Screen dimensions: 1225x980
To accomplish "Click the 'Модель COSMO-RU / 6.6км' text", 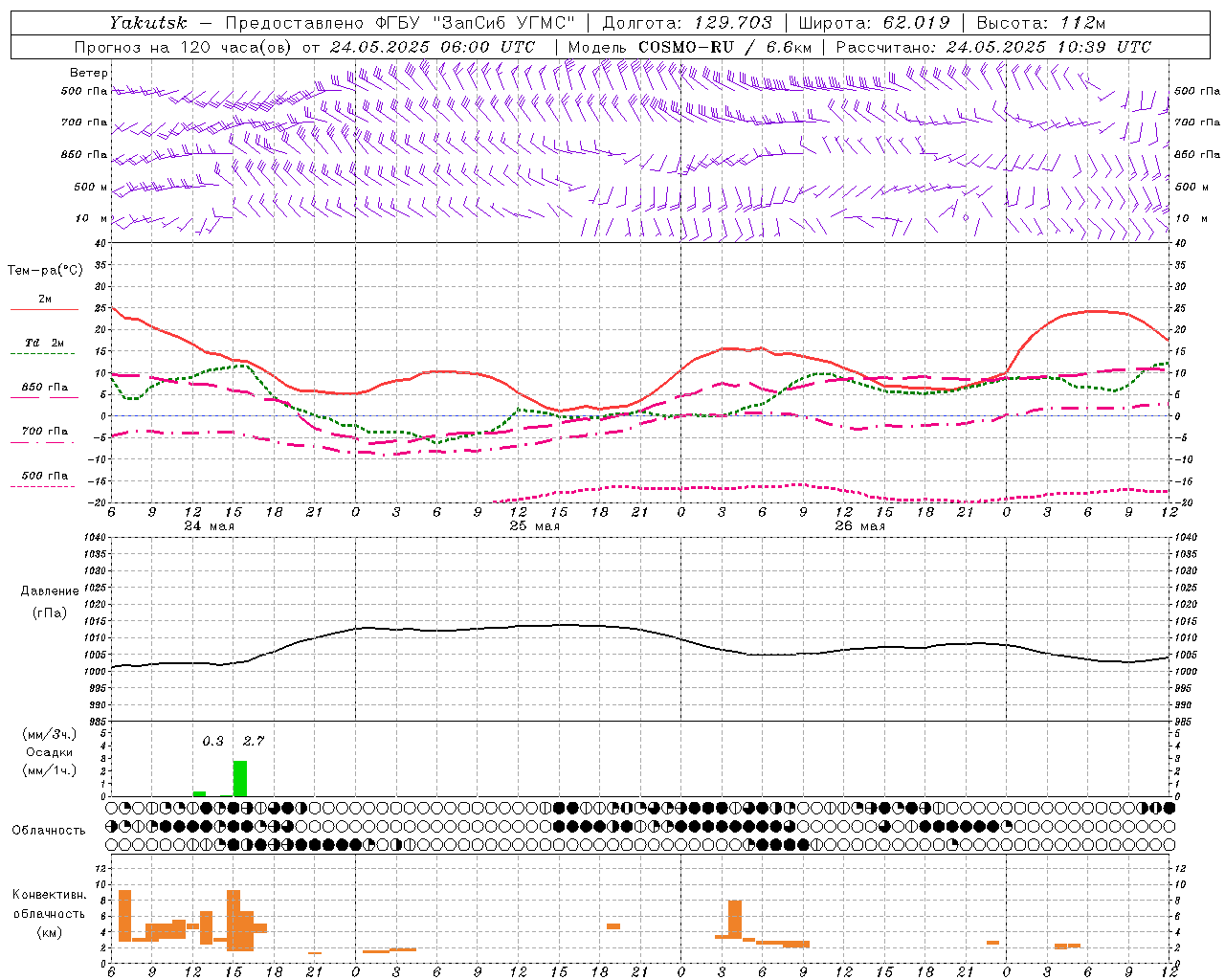I will click(690, 47).
